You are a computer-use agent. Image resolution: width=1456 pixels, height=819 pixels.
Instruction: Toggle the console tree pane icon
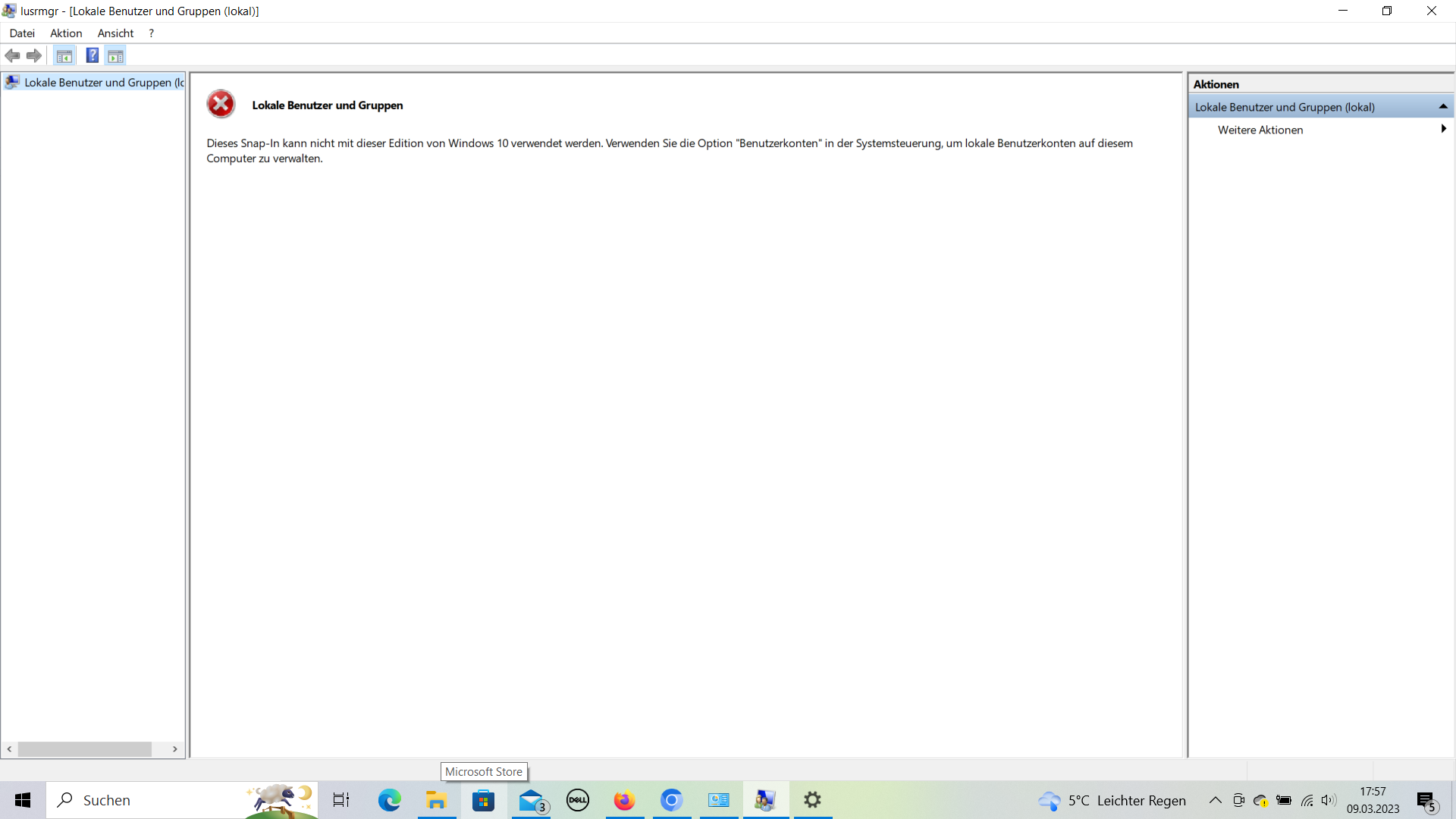point(64,55)
